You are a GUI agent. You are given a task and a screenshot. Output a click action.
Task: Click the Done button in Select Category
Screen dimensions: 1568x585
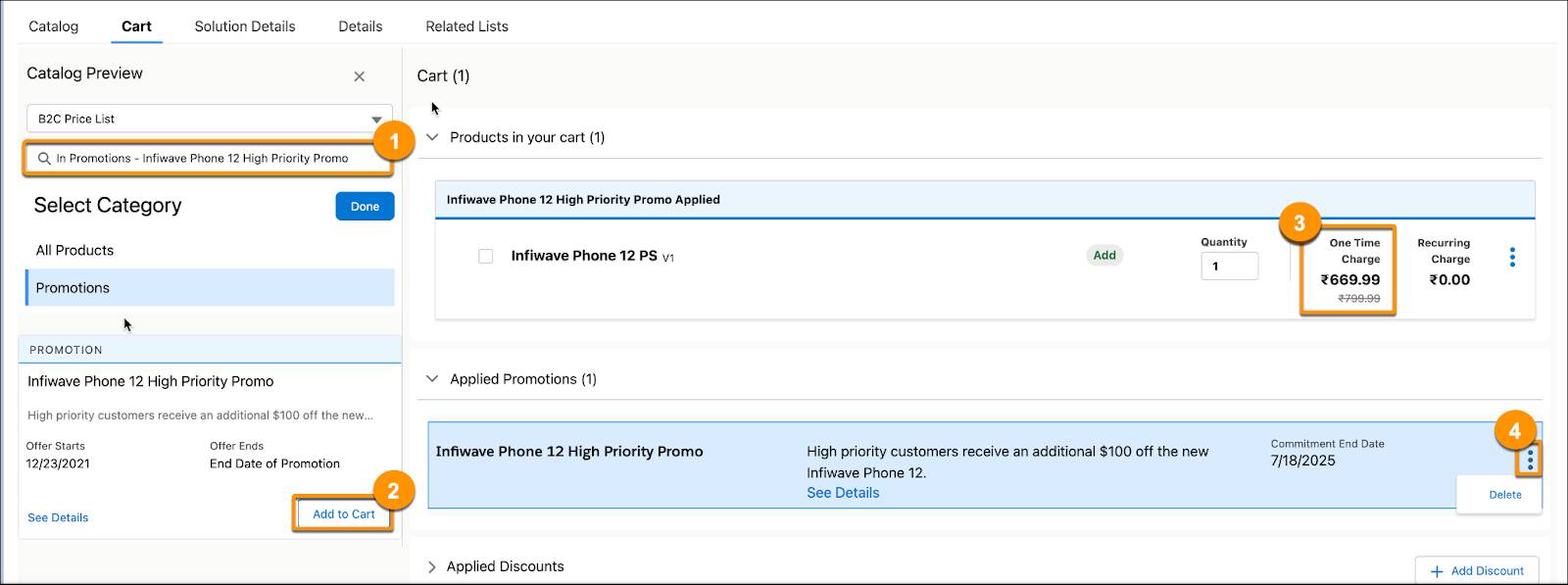pos(364,206)
